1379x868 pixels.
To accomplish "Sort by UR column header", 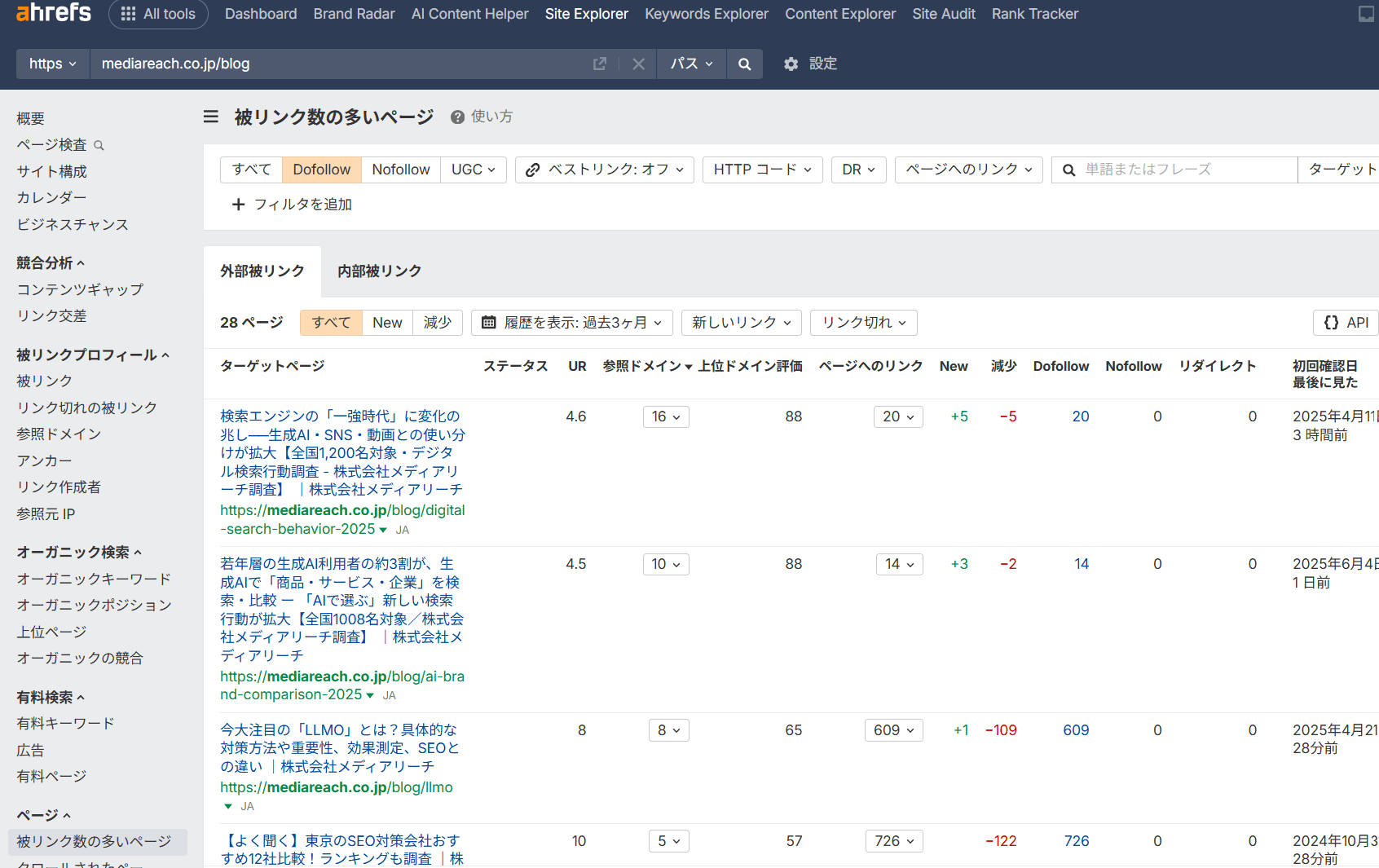I will [x=577, y=367].
